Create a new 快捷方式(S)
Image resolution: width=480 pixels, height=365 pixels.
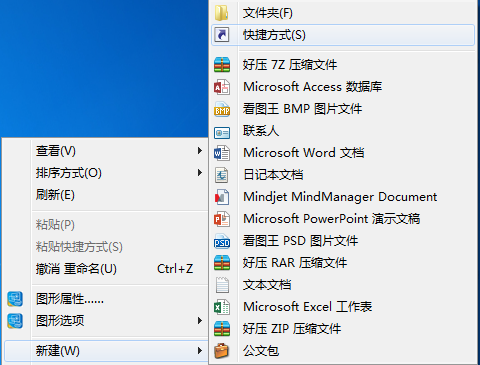click(x=343, y=35)
